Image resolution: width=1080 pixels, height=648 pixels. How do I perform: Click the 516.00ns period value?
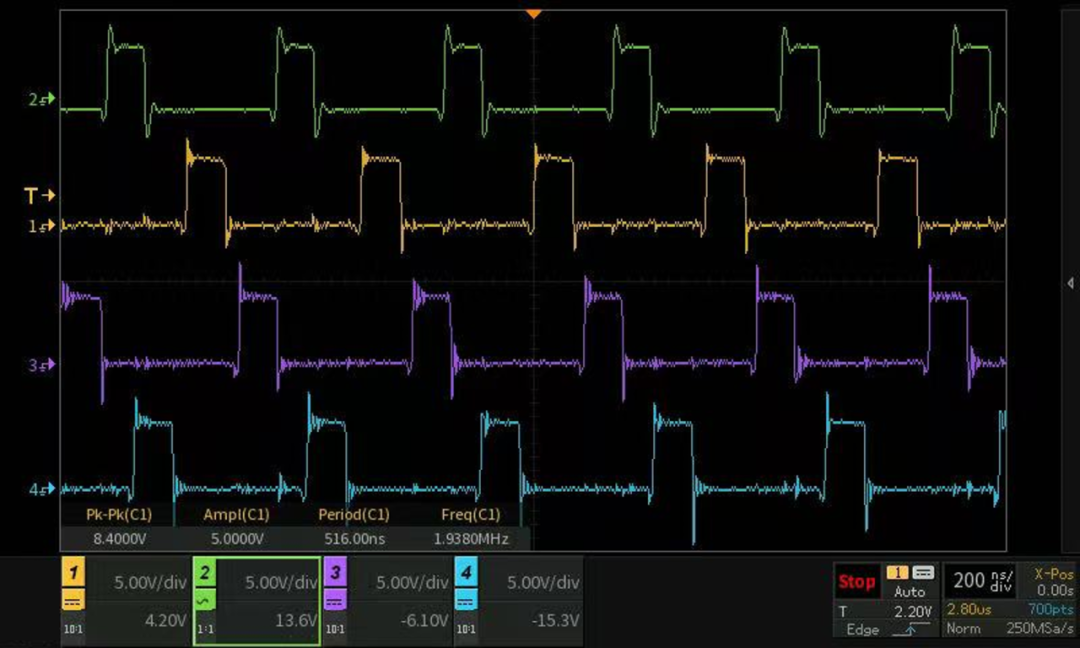(354, 539)
